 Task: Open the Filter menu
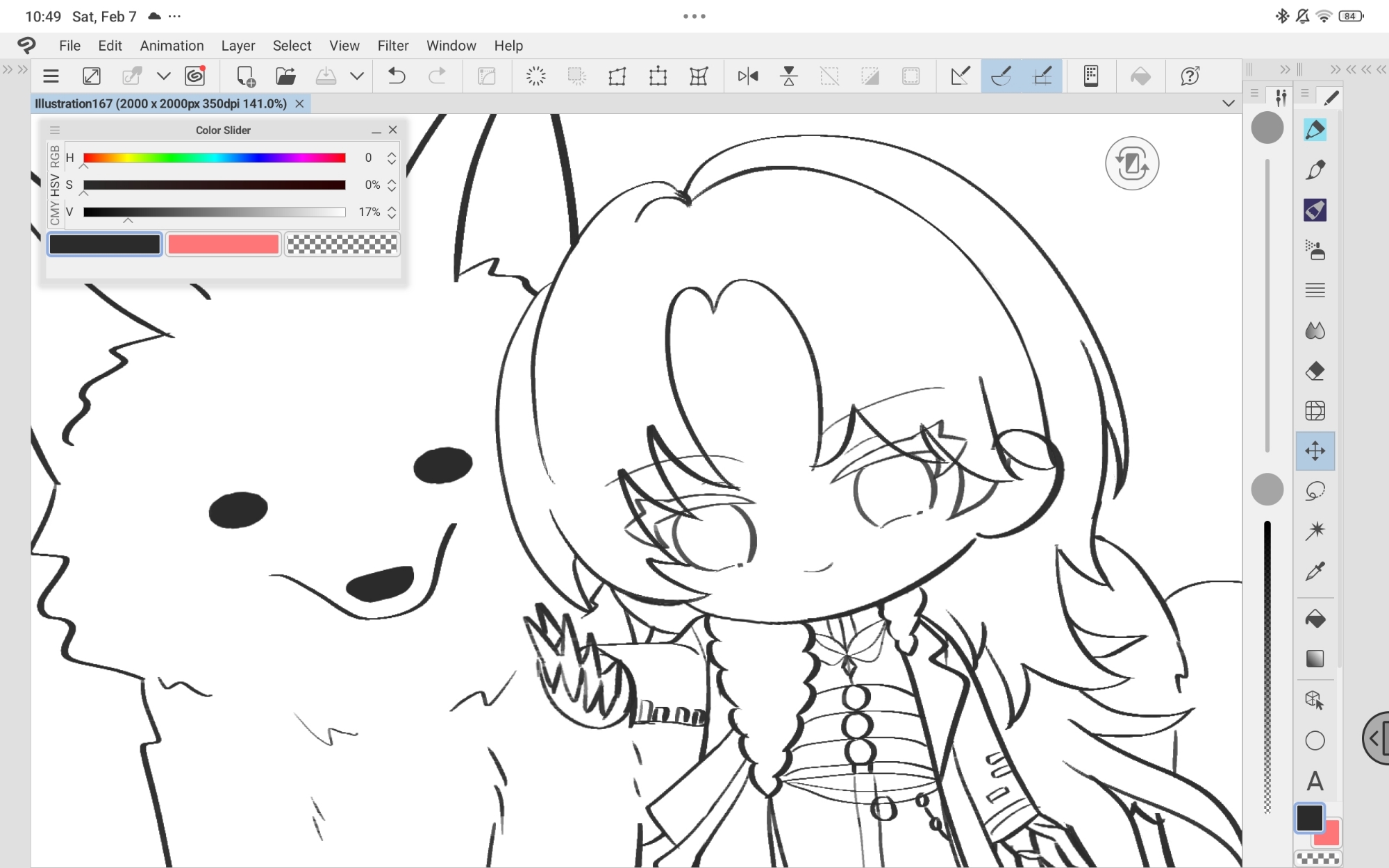point(392,46)
